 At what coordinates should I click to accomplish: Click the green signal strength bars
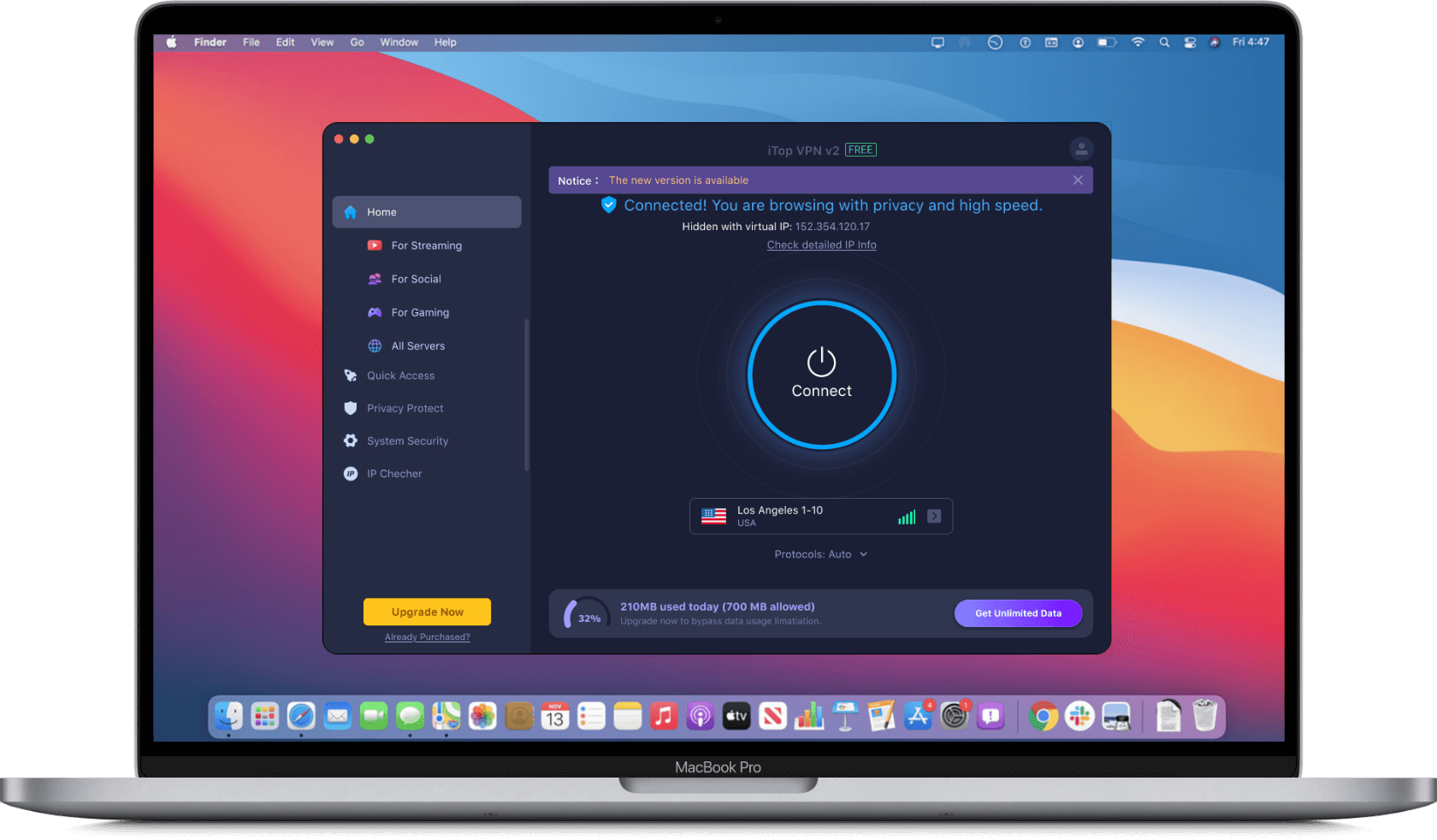coord(907,517)
